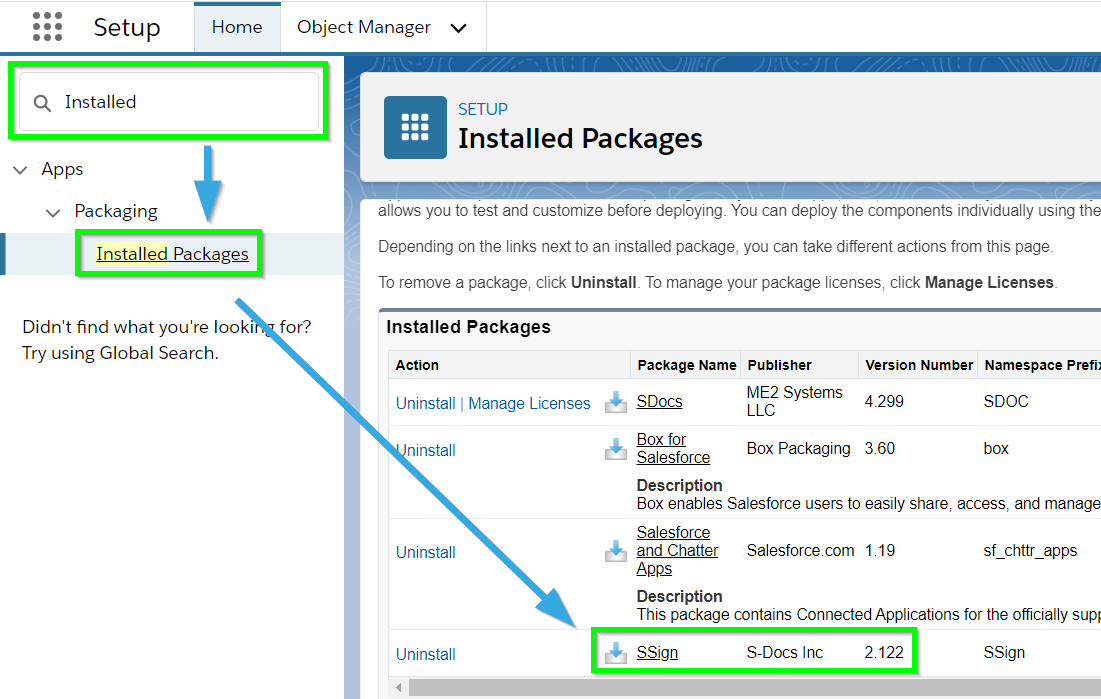The width and height of the screenshot is (1101, 699).
Task: Collapse the Packaging tree node
Action: click(x=53, y=212)
